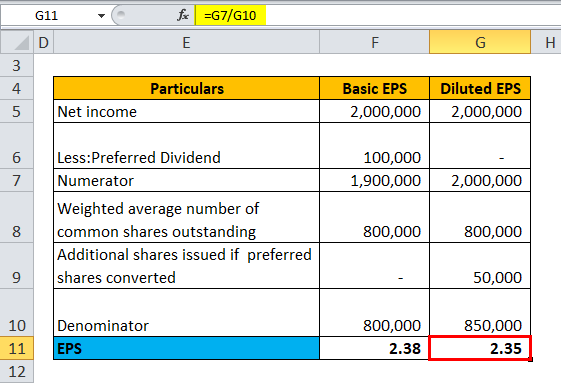Select column D header
The height and width of the screenshot is (383, 561).
pyautogui.click(x=43, y=42)
